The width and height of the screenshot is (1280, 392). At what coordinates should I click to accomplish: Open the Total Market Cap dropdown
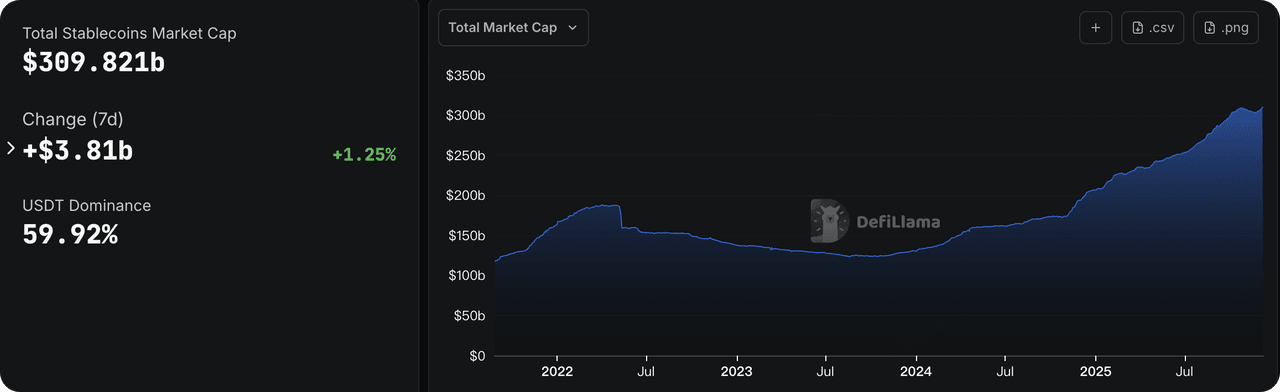pos(513,28)
